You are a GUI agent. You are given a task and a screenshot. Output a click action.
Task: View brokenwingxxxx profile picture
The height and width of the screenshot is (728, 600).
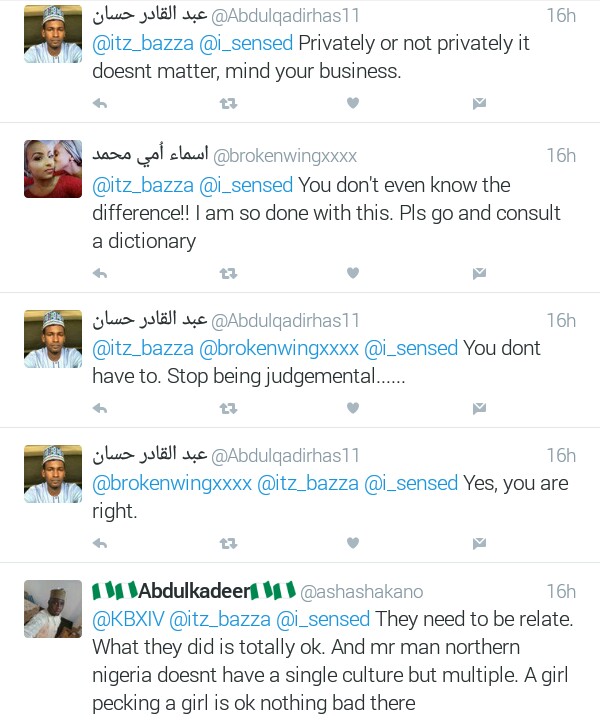pyautogui.click(x=53, y=169)
